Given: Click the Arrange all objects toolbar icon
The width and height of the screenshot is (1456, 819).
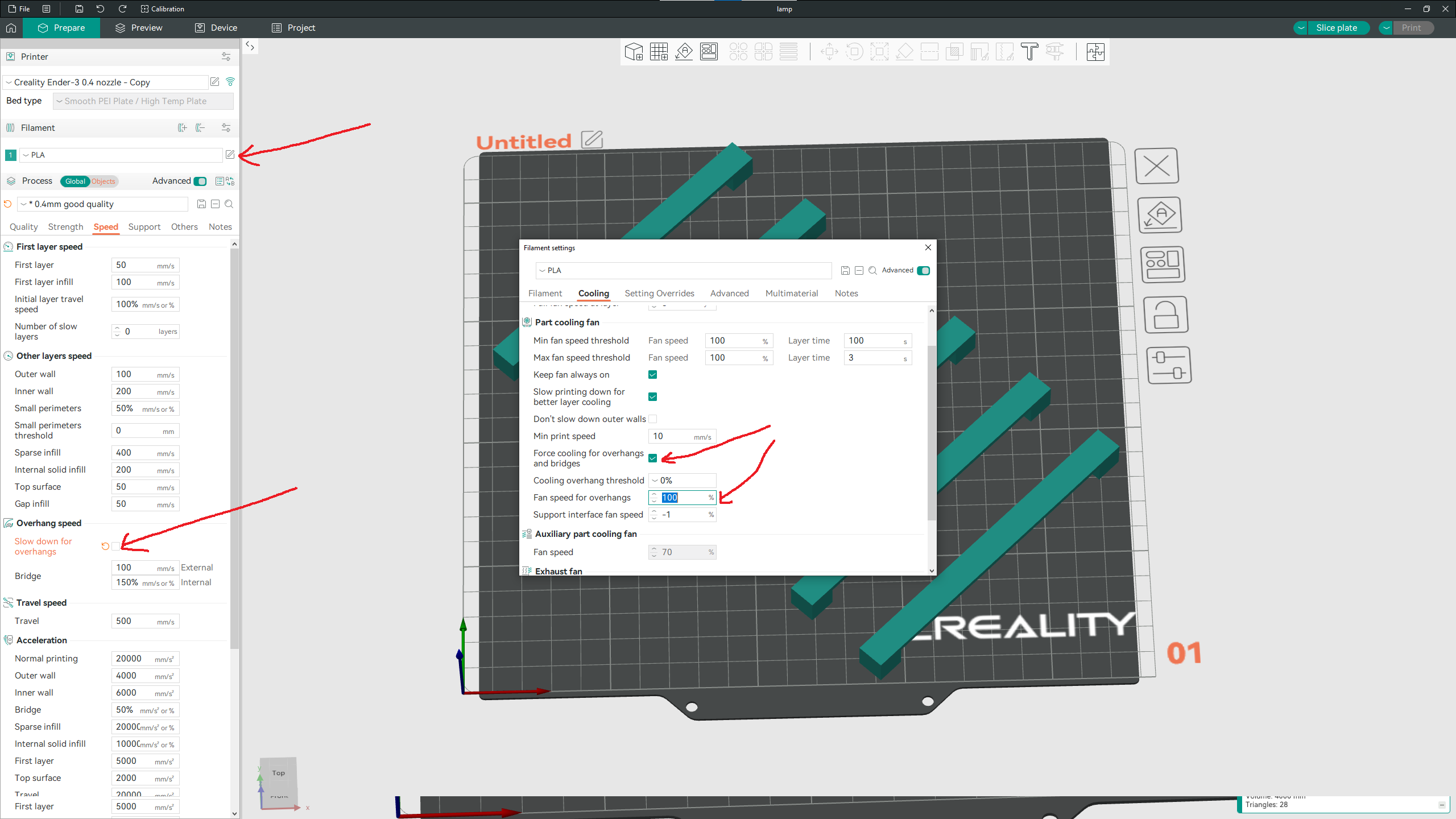Looking at the screenshot, I should [709, 52].
